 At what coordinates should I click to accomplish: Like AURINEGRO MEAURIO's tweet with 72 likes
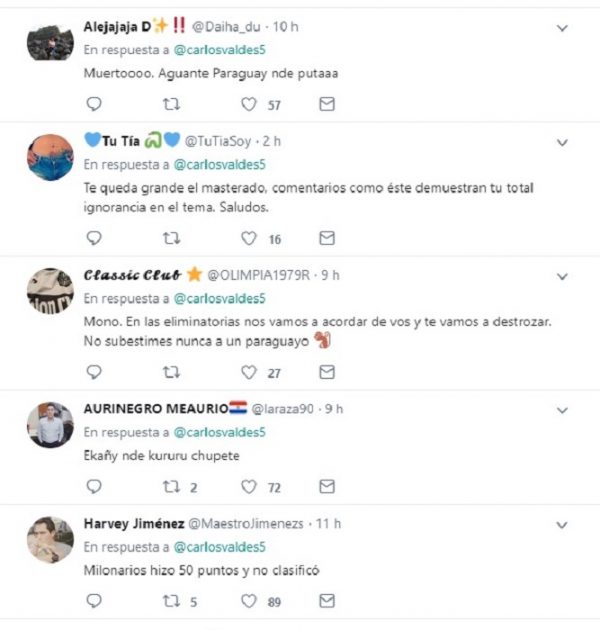point(249,487)
